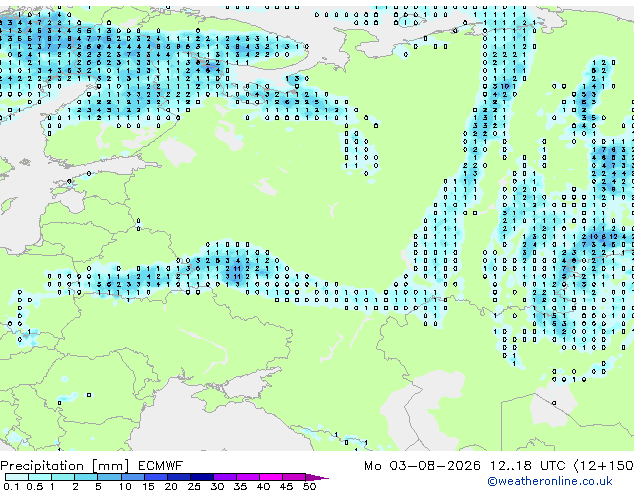Click the 15–20 mm blue legend swatch
The height and width of the screenshot is (490, 634).
(156, 477)
